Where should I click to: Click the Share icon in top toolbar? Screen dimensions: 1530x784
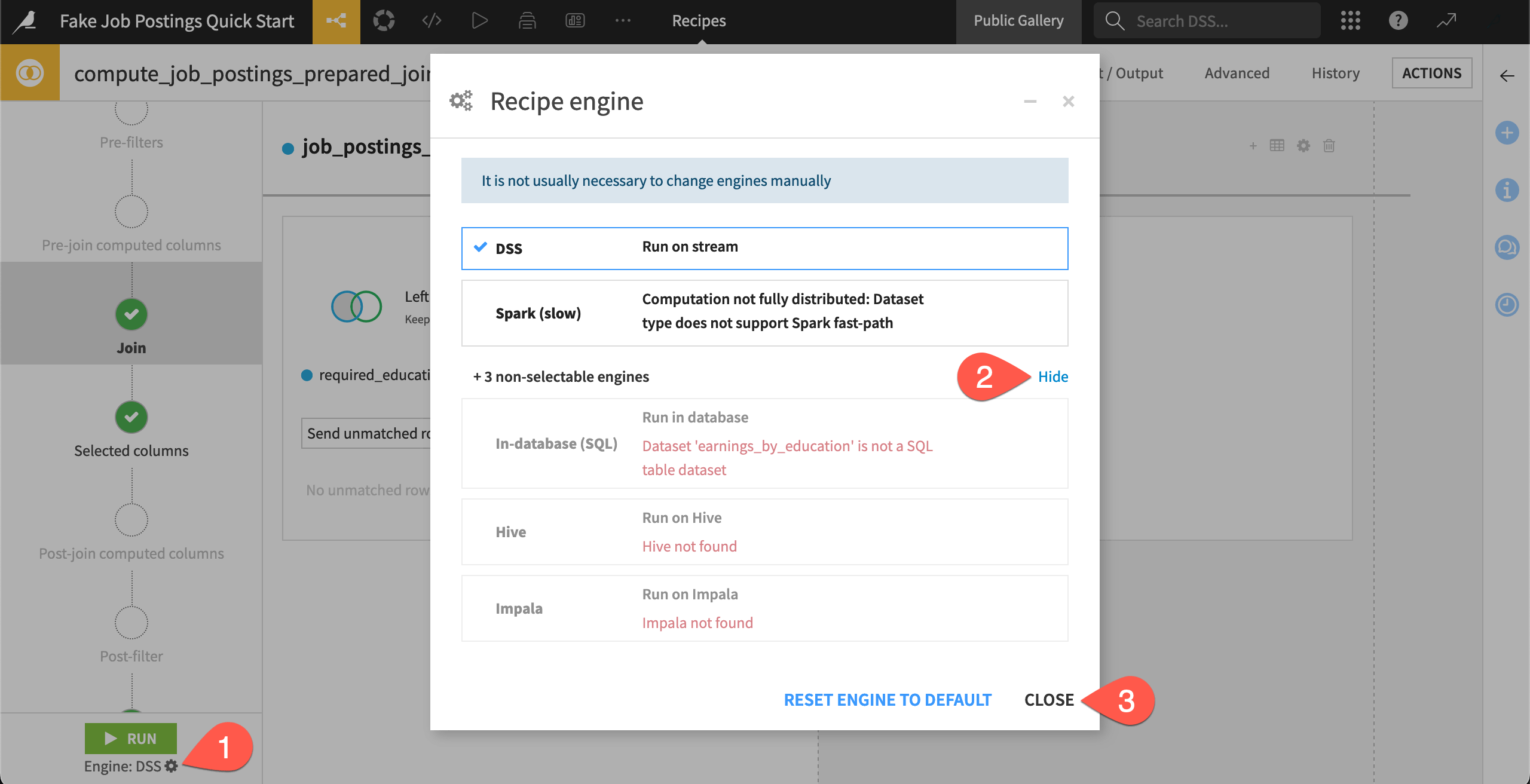point(337,19)
